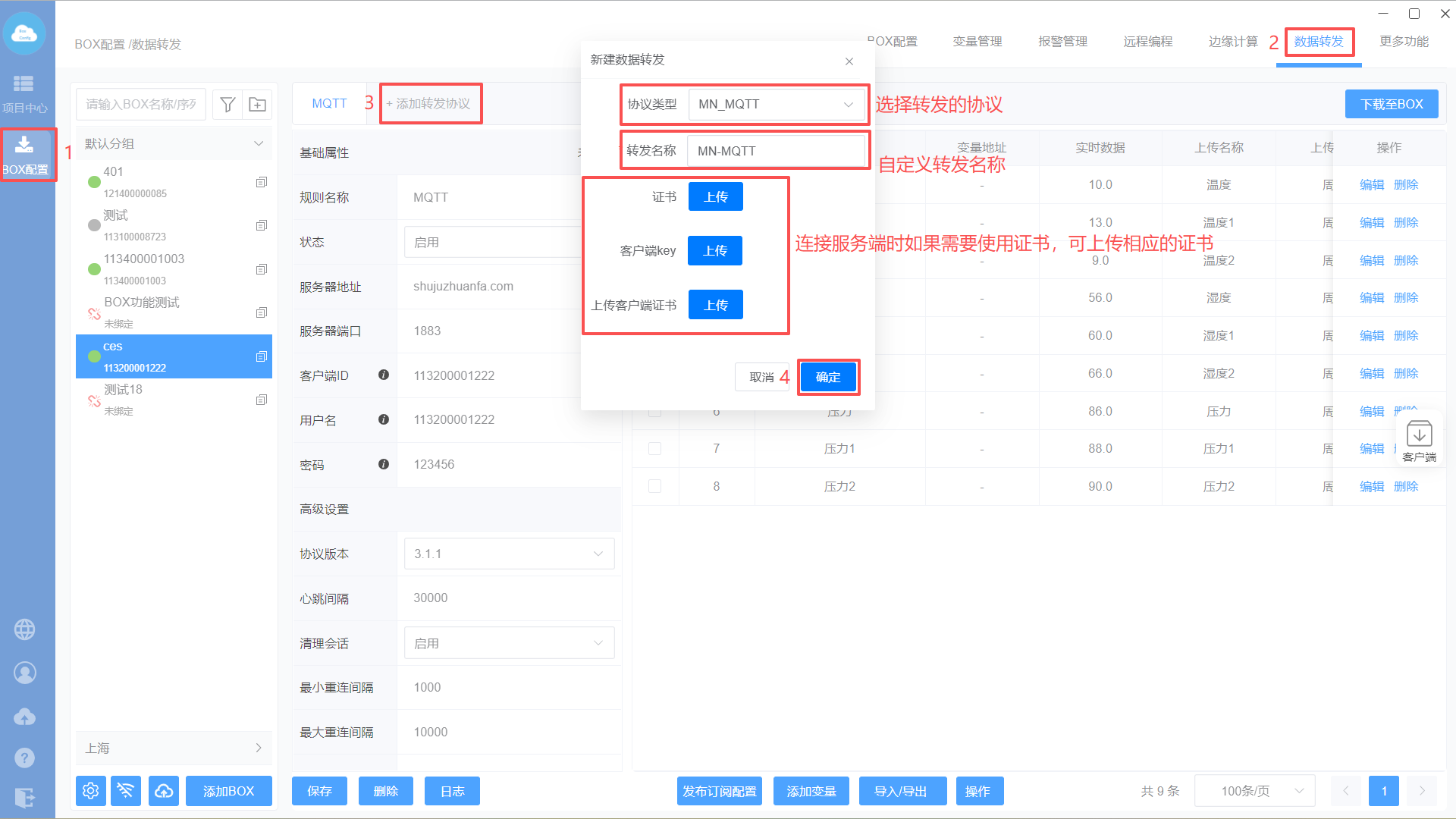Screen dimensions: 1456x819
Task: Check the checkbox for row 8
Action: [654, 486]
